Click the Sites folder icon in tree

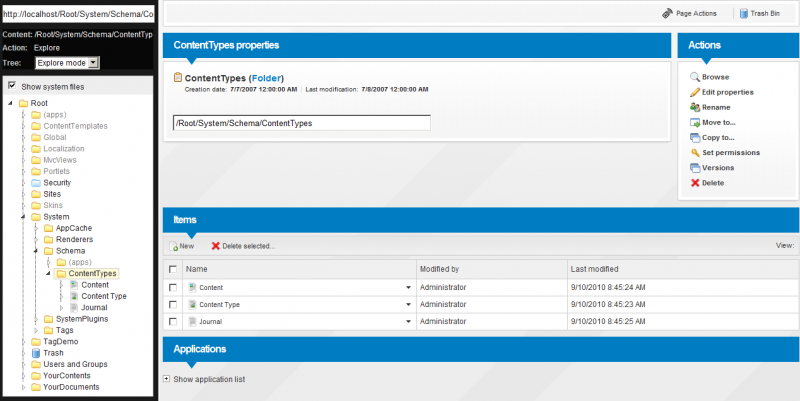(36, 194)
